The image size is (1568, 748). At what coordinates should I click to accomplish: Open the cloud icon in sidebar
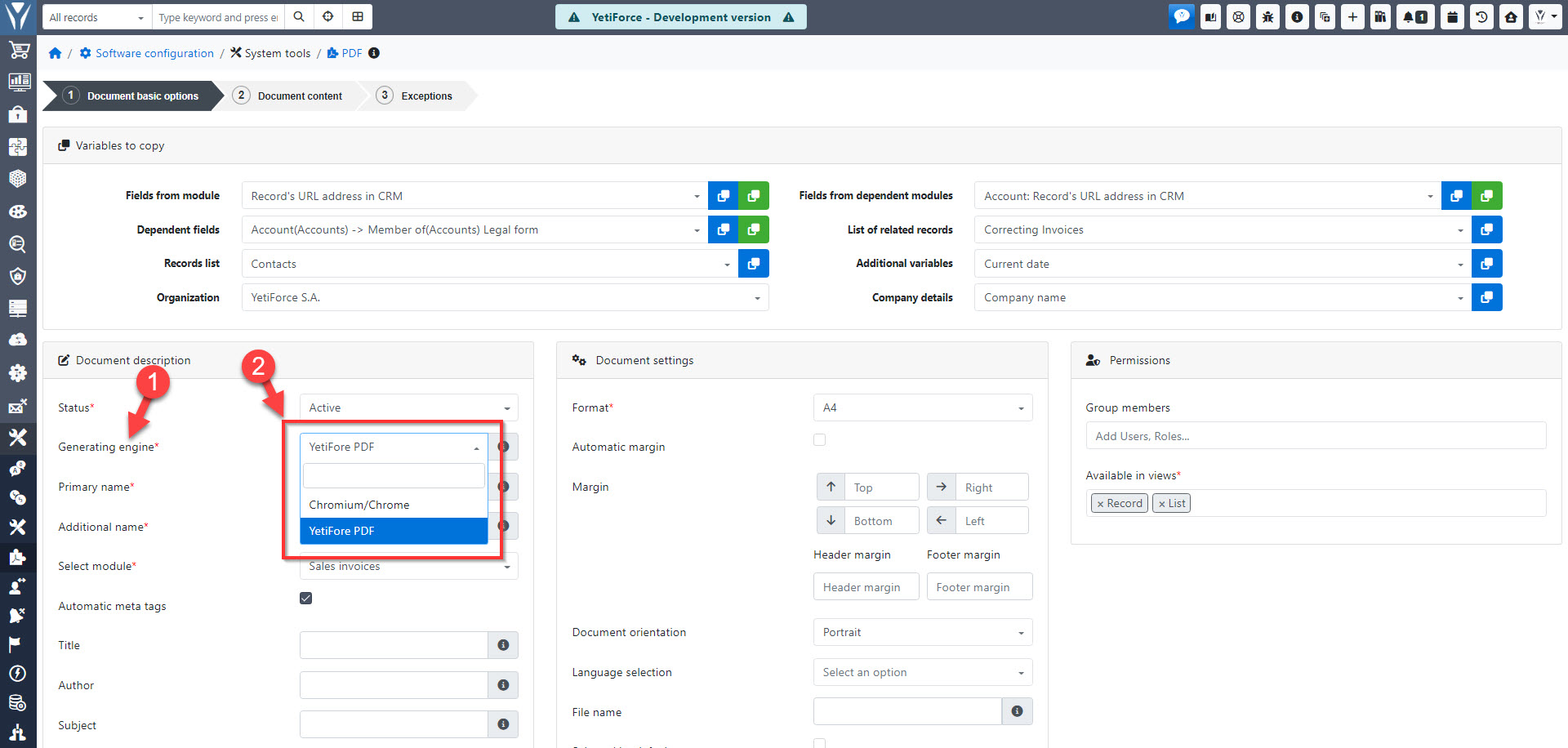click(18, 340)
